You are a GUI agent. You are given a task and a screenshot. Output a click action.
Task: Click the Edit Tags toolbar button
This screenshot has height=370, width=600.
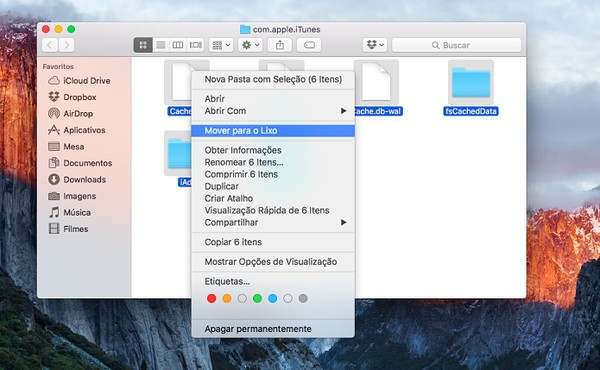(x=309, y=45)
